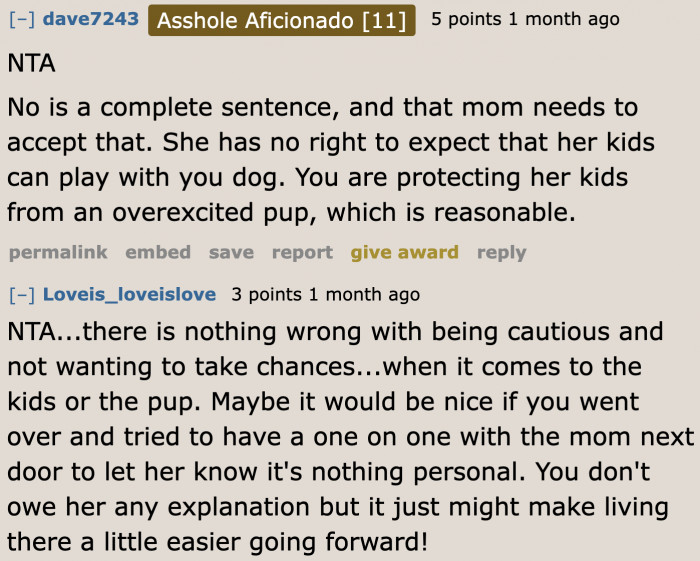700x561 pixels.
Task: Save dave7243's comment
Action: point(231,253)
